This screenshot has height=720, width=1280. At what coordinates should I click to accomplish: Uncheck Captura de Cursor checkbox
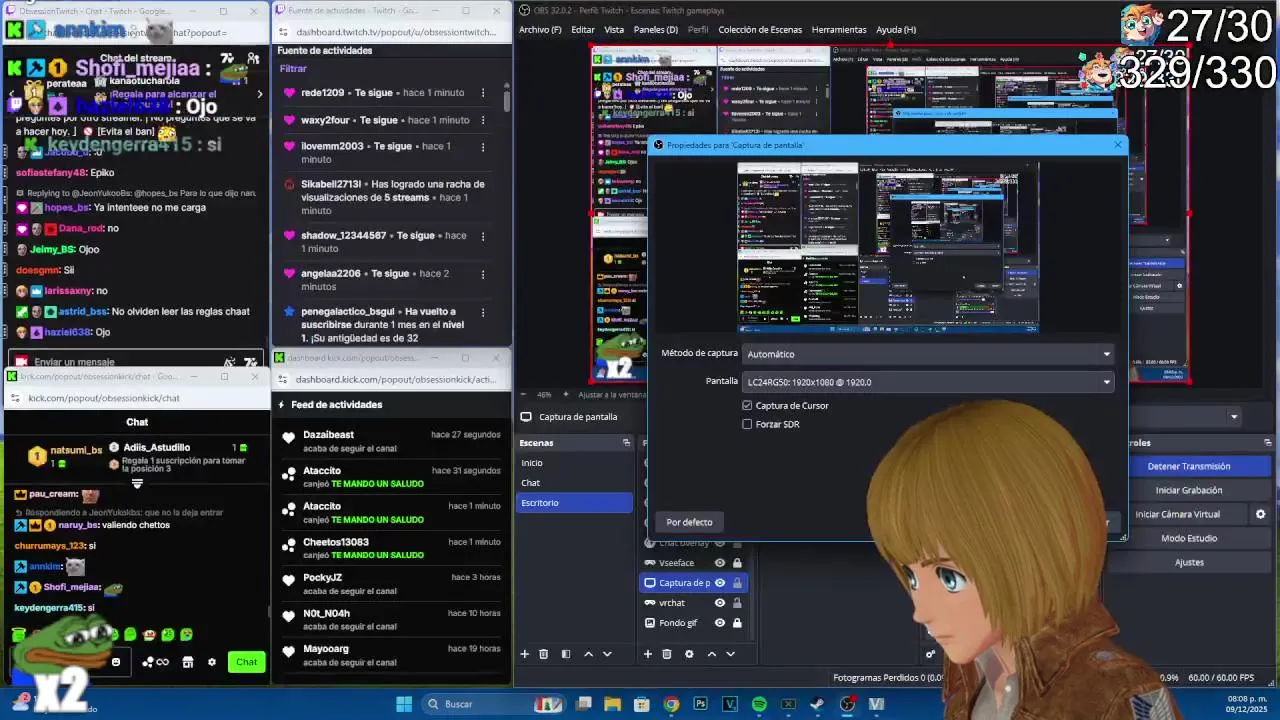747,405
